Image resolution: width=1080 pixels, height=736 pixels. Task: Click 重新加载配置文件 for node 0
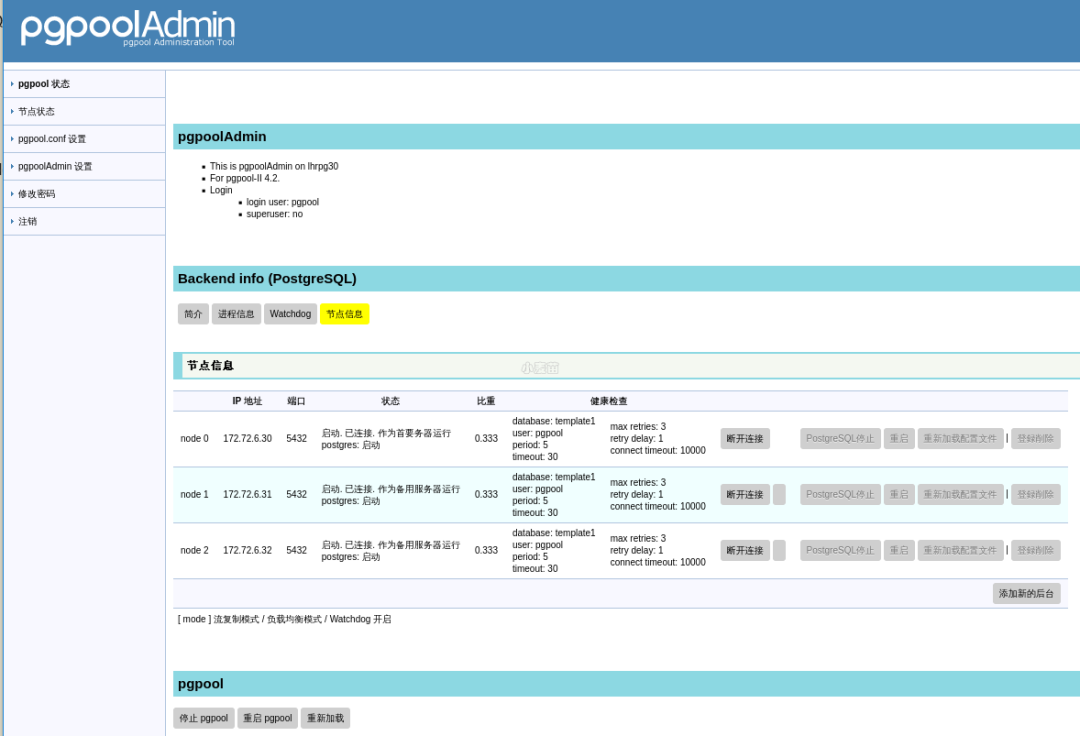click(960, 439)
